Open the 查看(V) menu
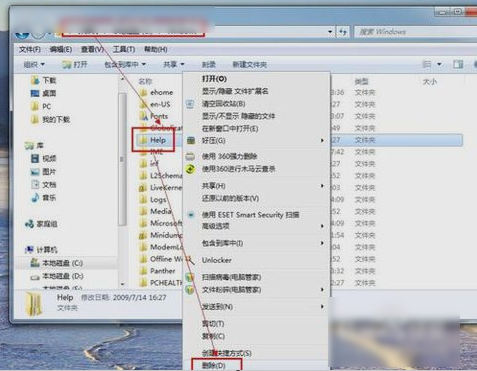The height and width of the screenshot is (371, 477). point(92,50)
